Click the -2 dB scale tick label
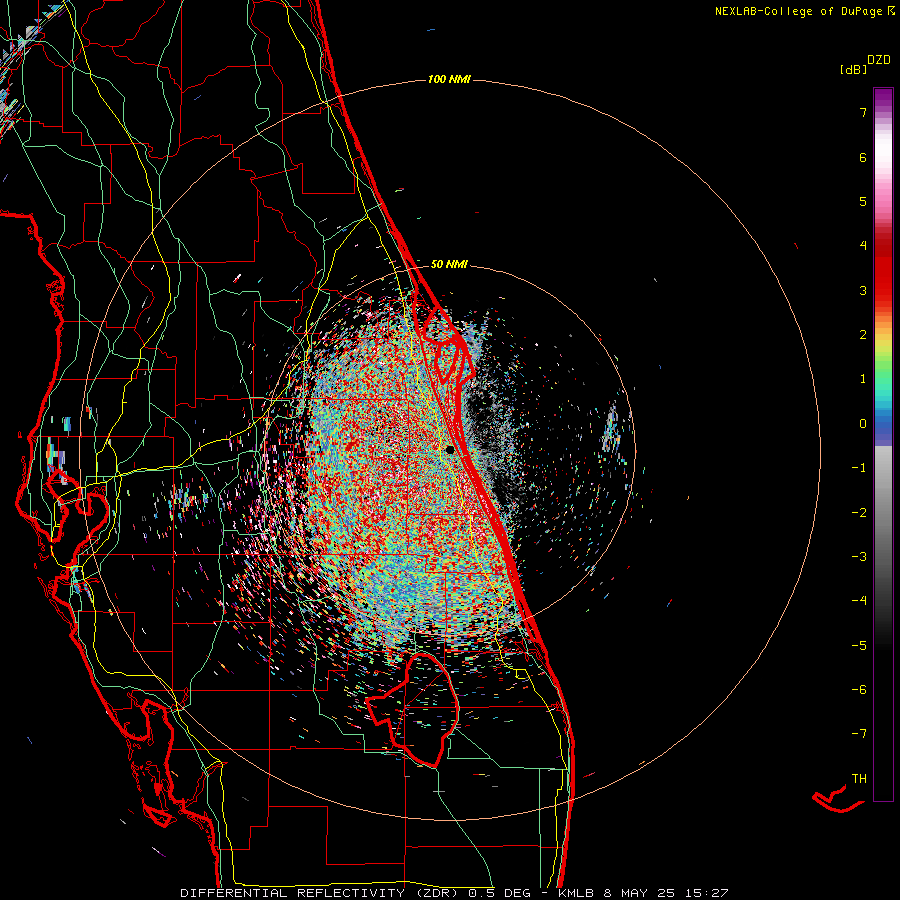900x900 pixels. [x=859, y=513]
